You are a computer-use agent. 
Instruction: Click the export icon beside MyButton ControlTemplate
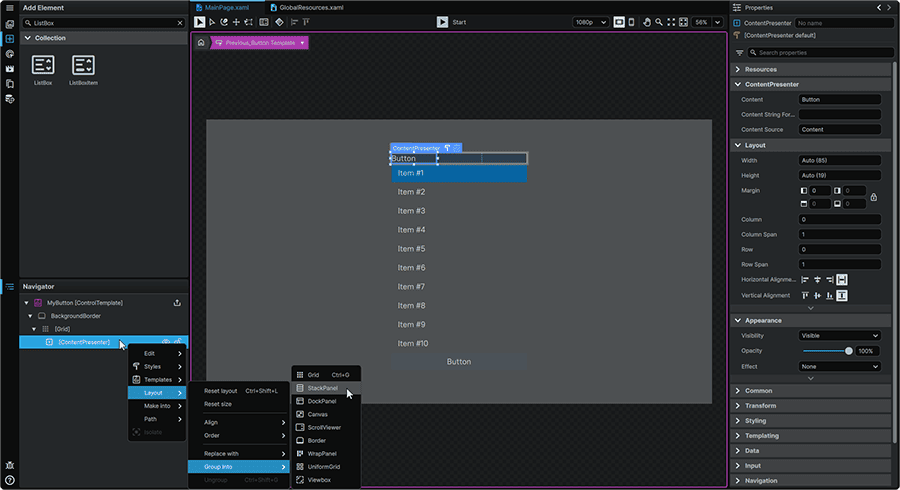pos(177,302)
